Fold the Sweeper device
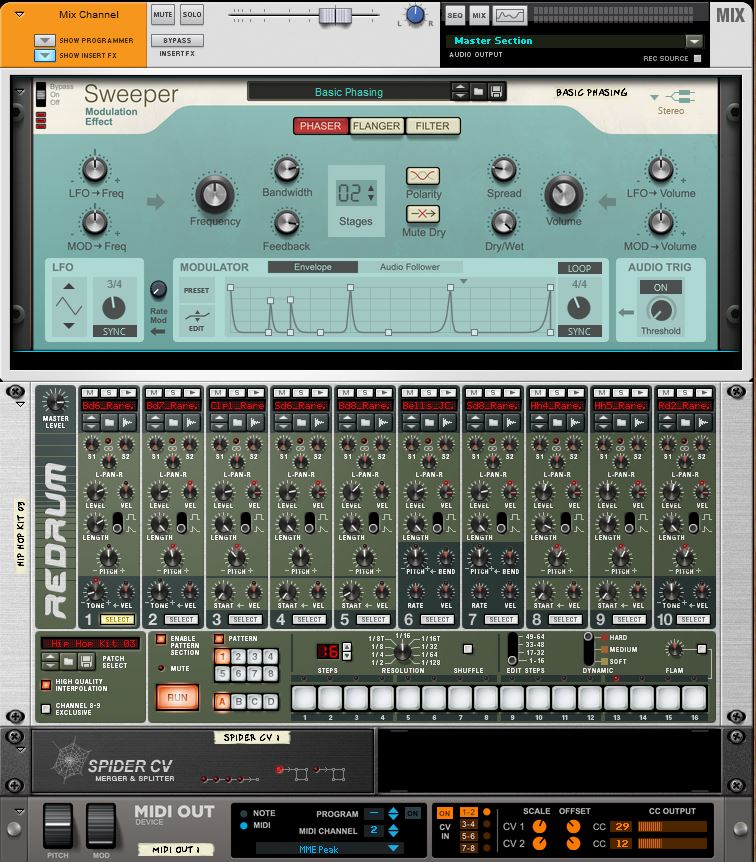 coord(19,91)
